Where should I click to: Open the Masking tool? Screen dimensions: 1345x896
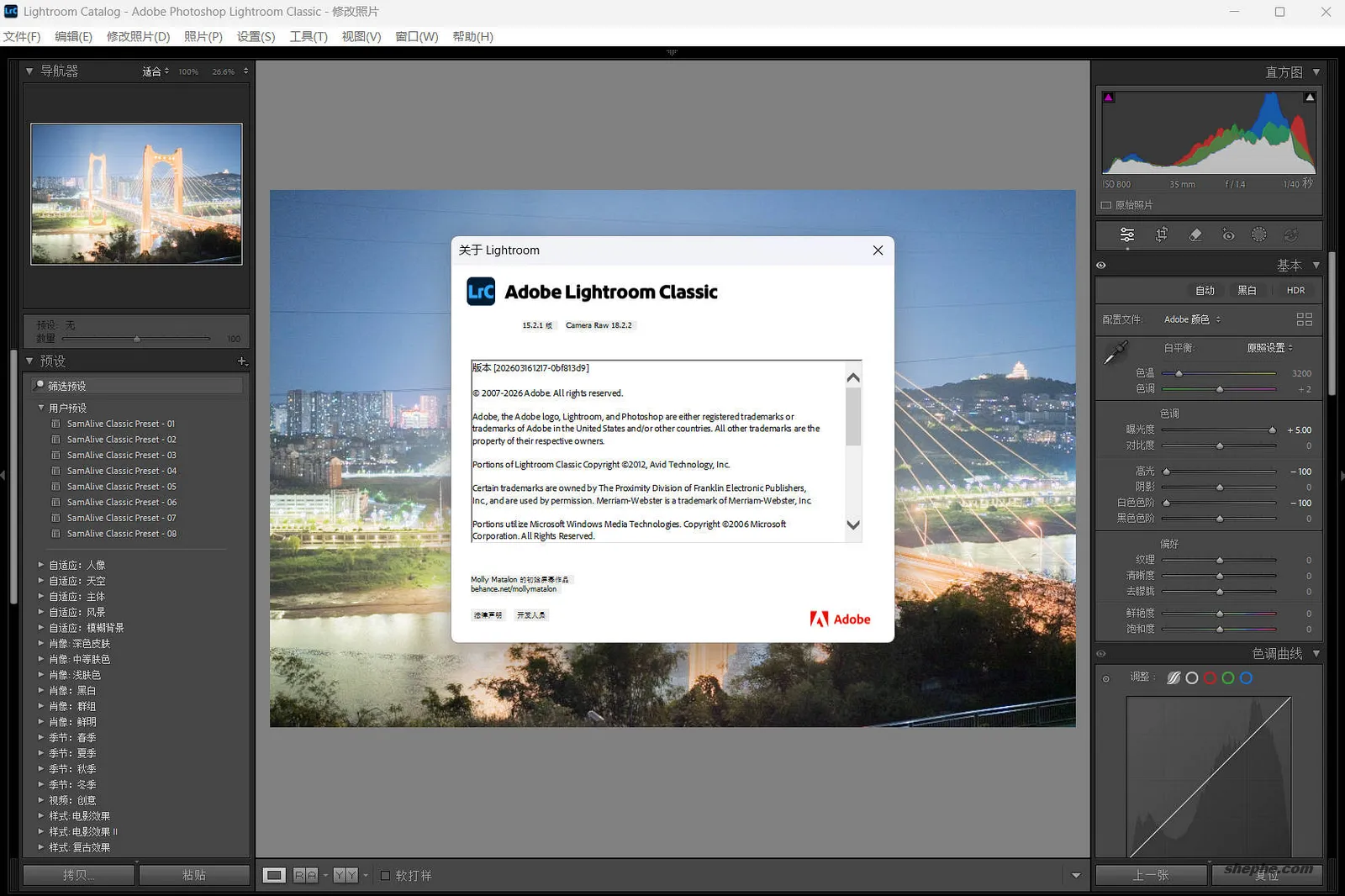1258,235
